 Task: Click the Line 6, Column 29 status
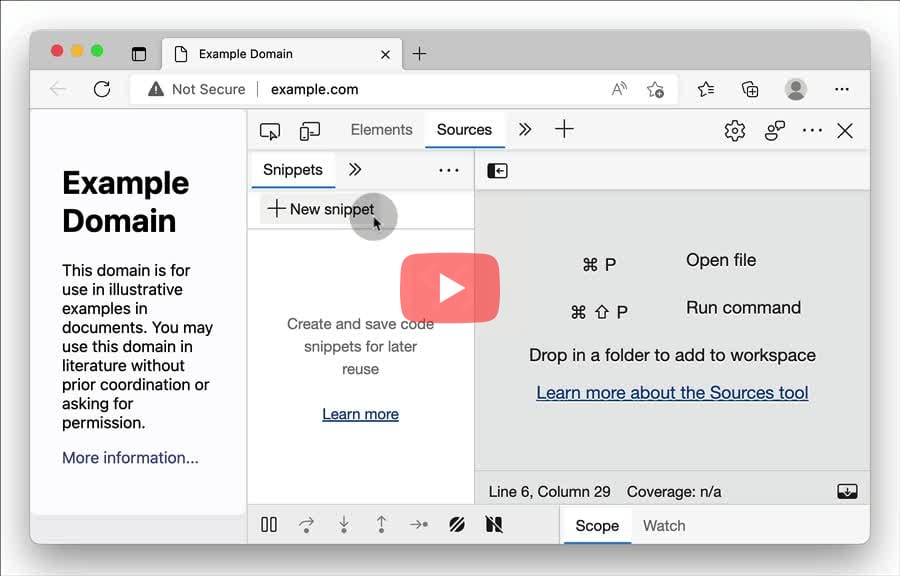tap(549, 492)
